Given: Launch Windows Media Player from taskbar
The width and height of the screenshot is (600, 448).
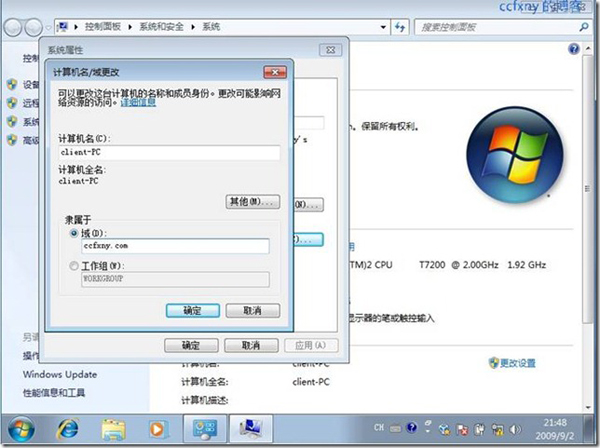Looking at the screenshot, I should [158, 429].
